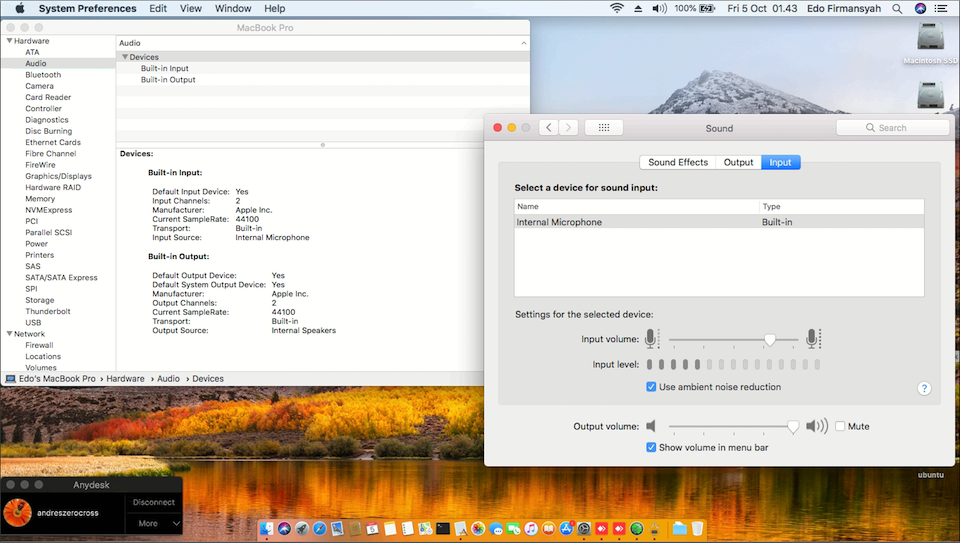Open Notification Center list icon

(941, 9)
